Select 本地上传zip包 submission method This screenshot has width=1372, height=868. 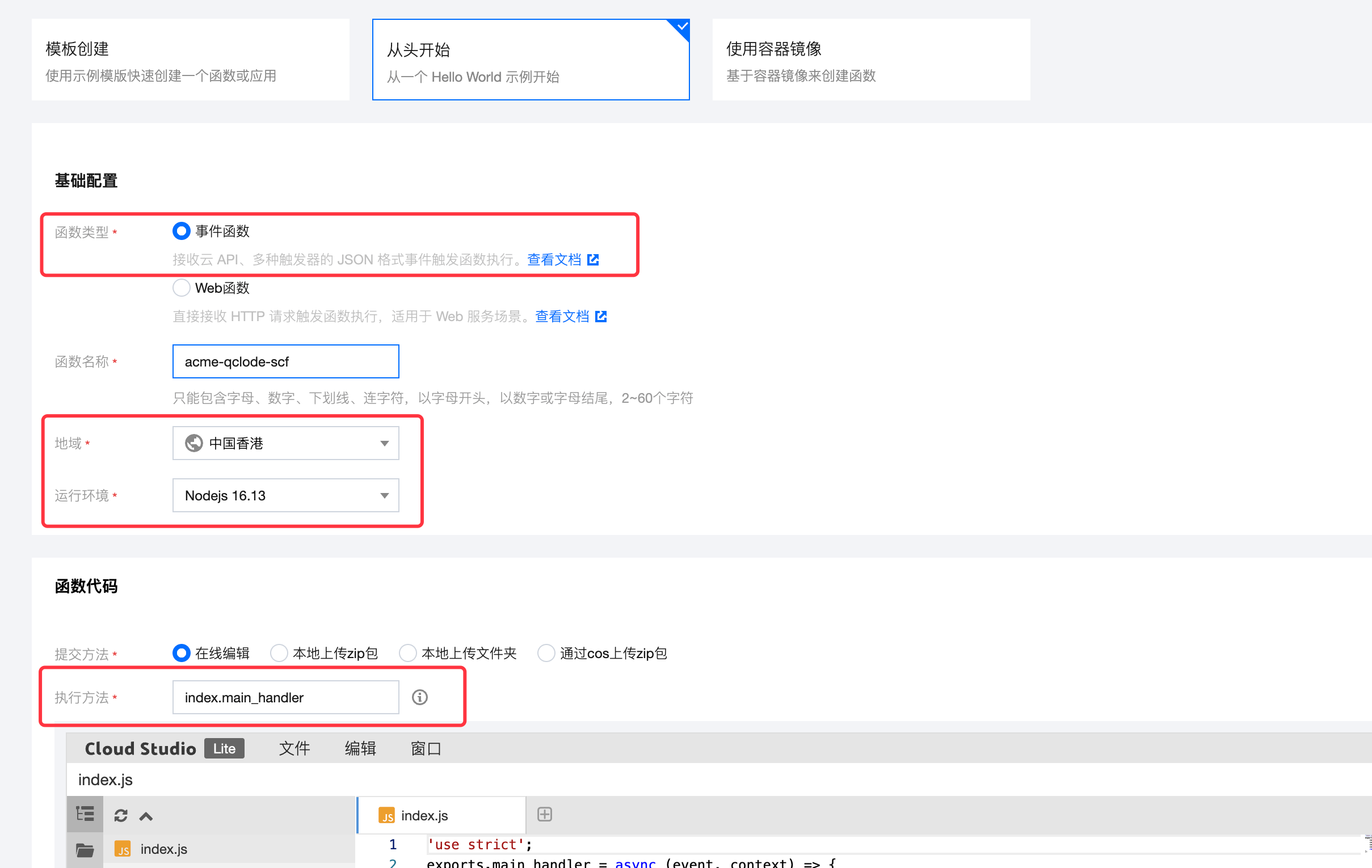pos(279,654)
